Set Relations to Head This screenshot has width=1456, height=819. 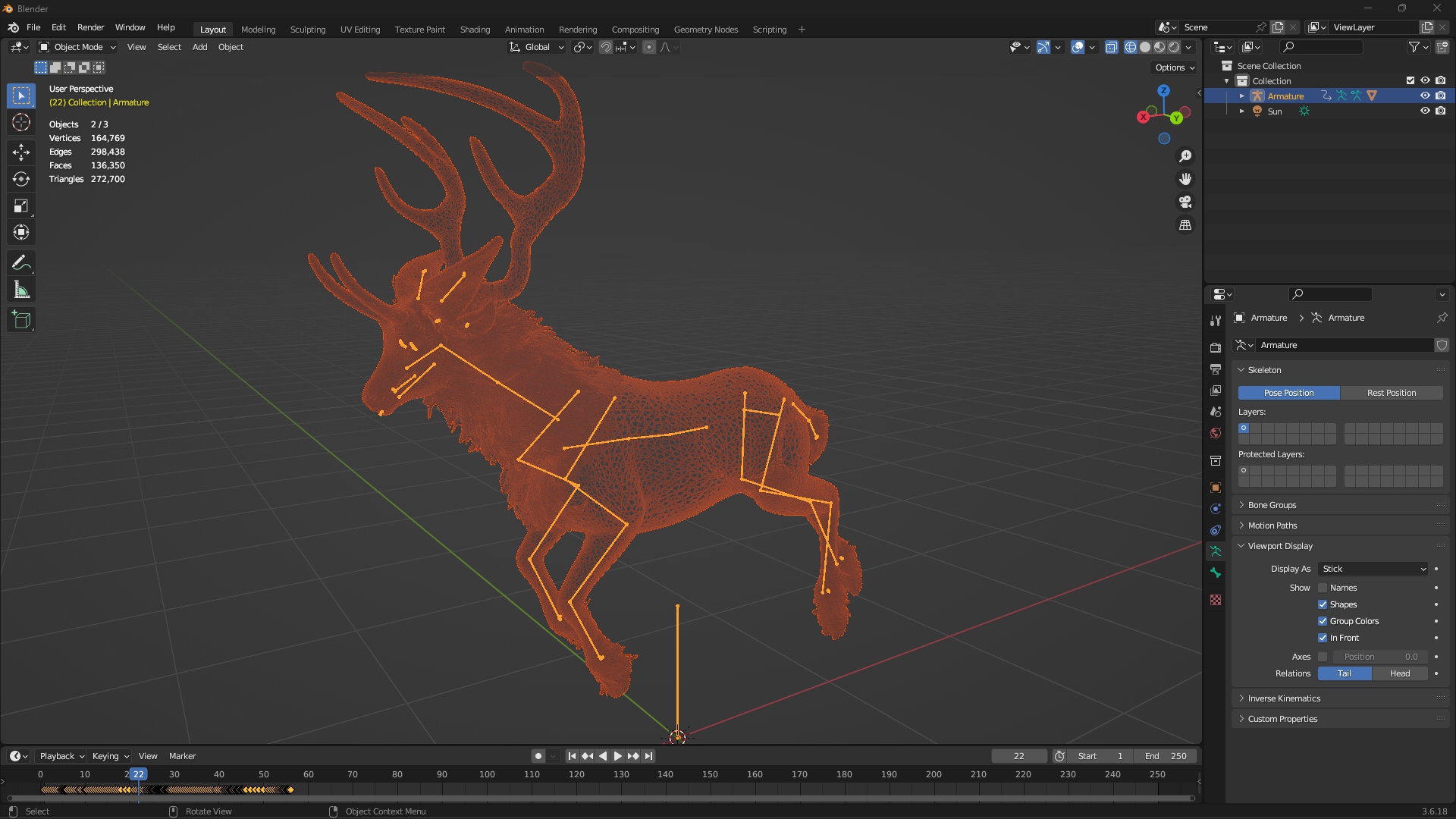pyautogui.click(x=1399, y=673)
